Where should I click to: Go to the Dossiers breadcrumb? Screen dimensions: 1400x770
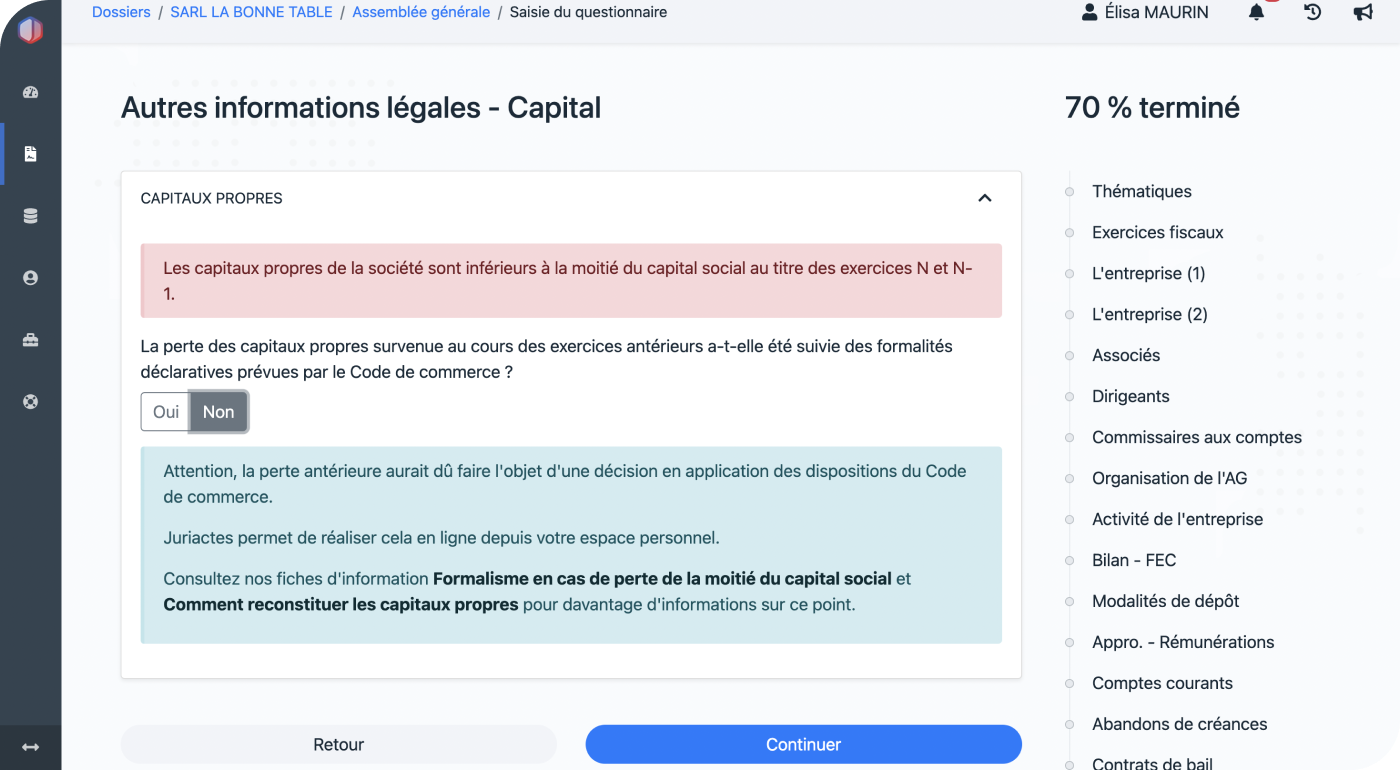pos(121,13)
